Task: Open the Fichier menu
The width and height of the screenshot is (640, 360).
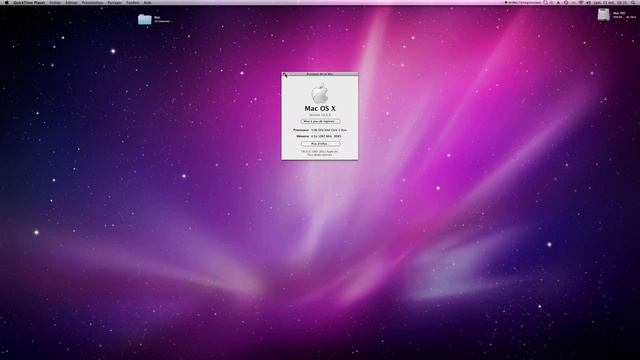Action: pyautogui.click(x=55, y=2)
